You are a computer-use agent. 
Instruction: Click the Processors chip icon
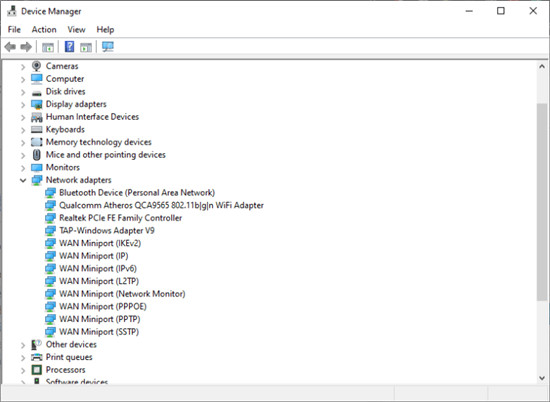click(36, 370)
